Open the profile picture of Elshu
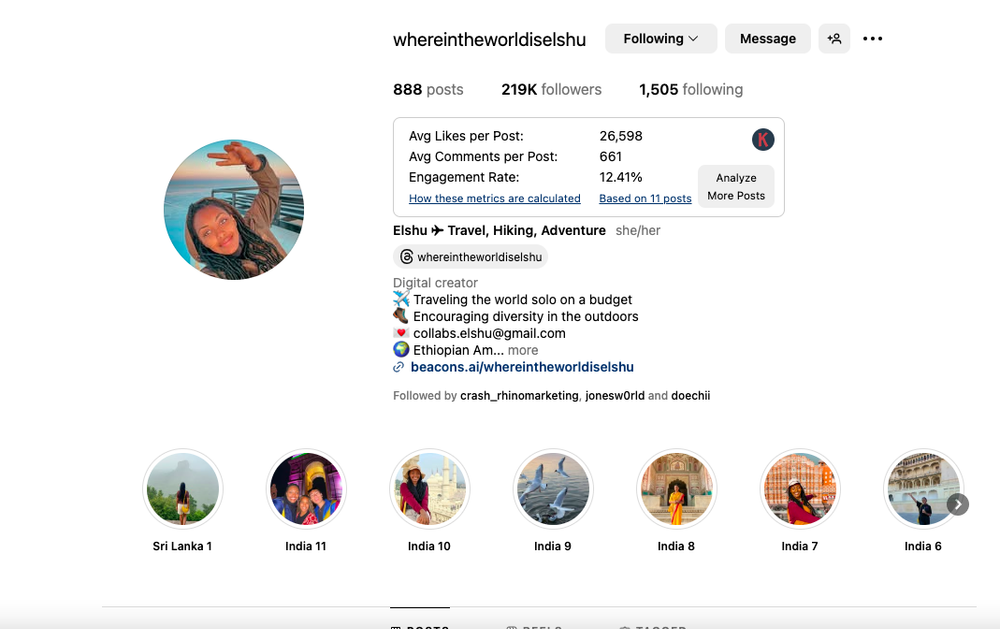 (x=233, y=210)
